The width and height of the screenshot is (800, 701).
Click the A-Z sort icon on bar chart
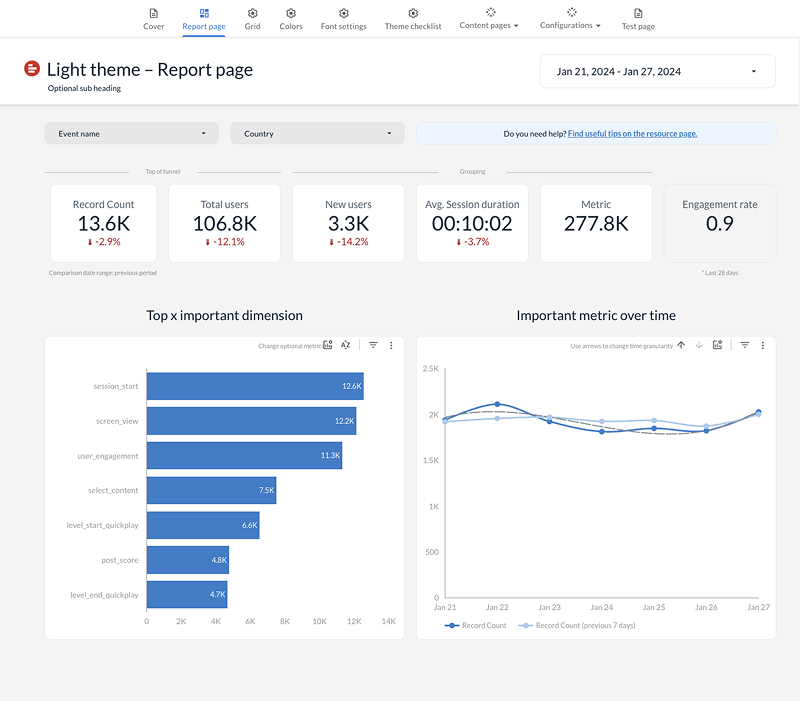(x=346, y=345)
